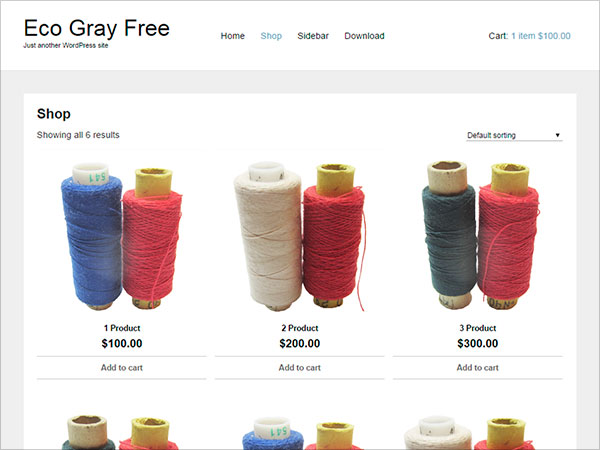600x450 pixels.
Task: Add 2 Product to cart
Action: (299, 368)
